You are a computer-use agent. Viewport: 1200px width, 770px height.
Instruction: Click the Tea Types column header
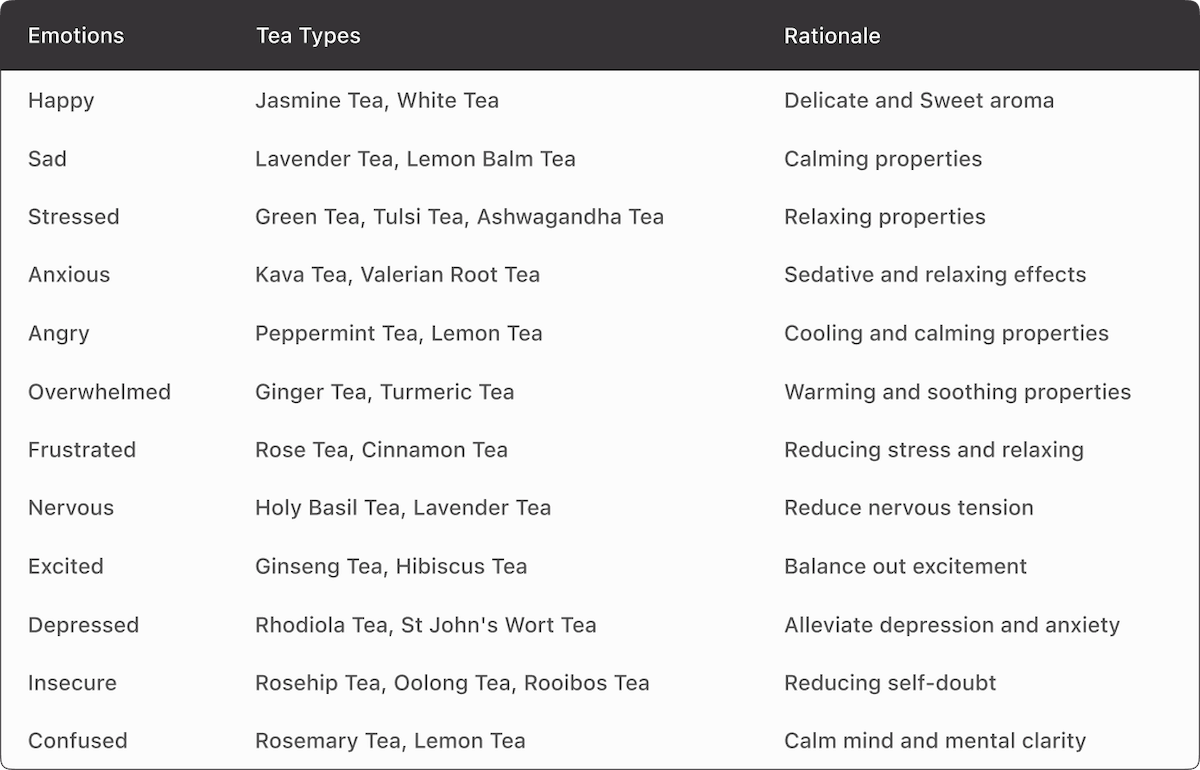pos(308,36)
